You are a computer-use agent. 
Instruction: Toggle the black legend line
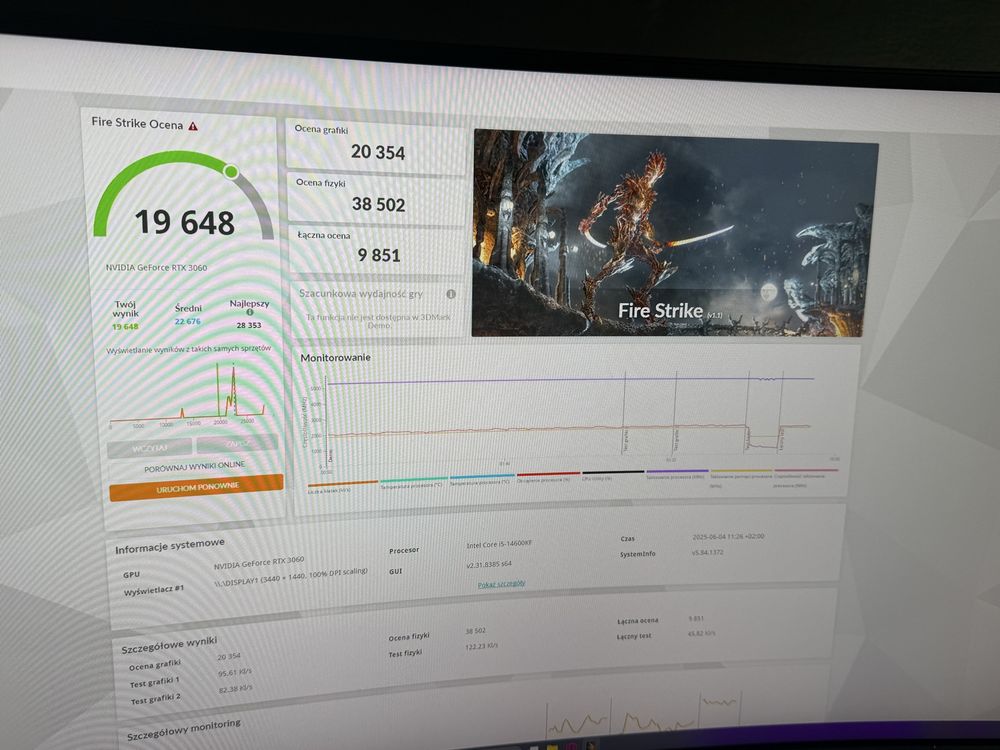click(x=613, y=474)
